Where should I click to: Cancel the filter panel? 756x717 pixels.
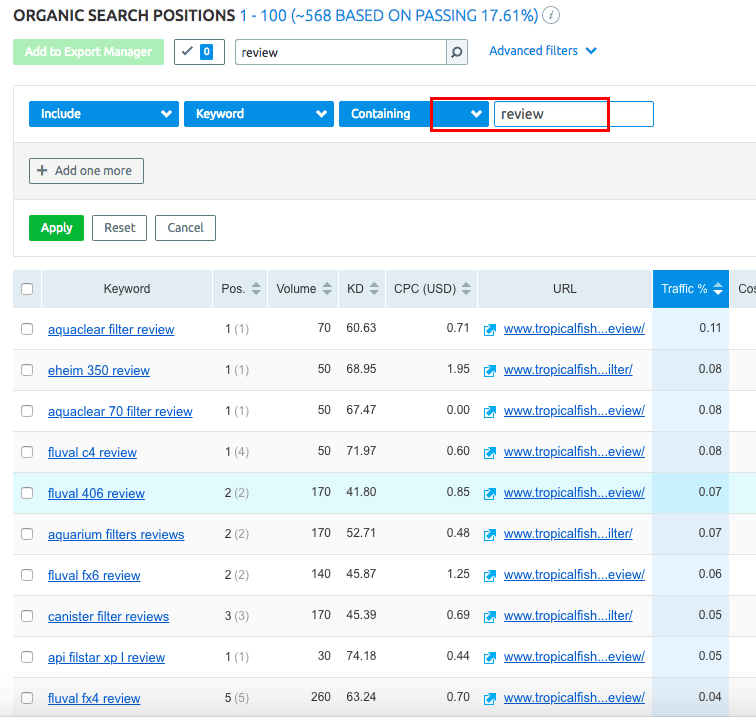pyautogui.click(x=185, y=228)
